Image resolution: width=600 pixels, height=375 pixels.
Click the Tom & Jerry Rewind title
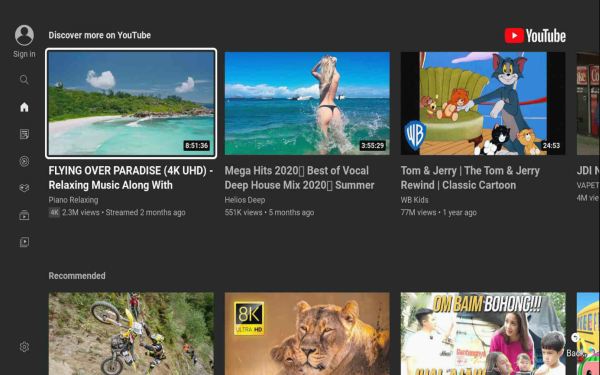pos(470,178)
